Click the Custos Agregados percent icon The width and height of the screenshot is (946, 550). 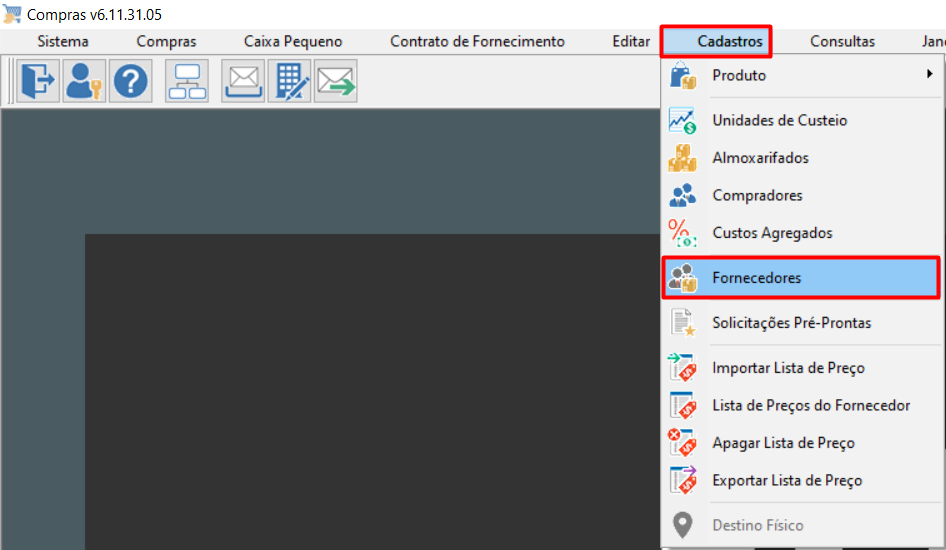coord(682,233)
